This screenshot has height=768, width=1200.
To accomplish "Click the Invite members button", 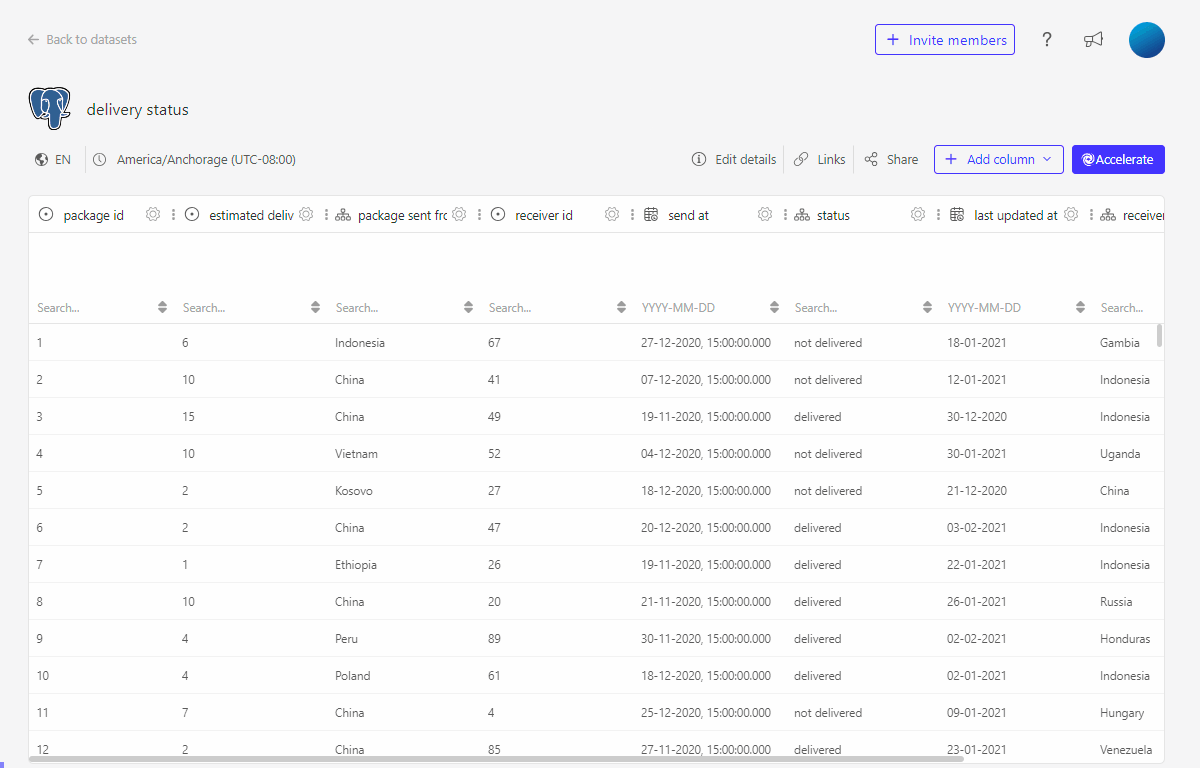I will click(x=944, y=39).
